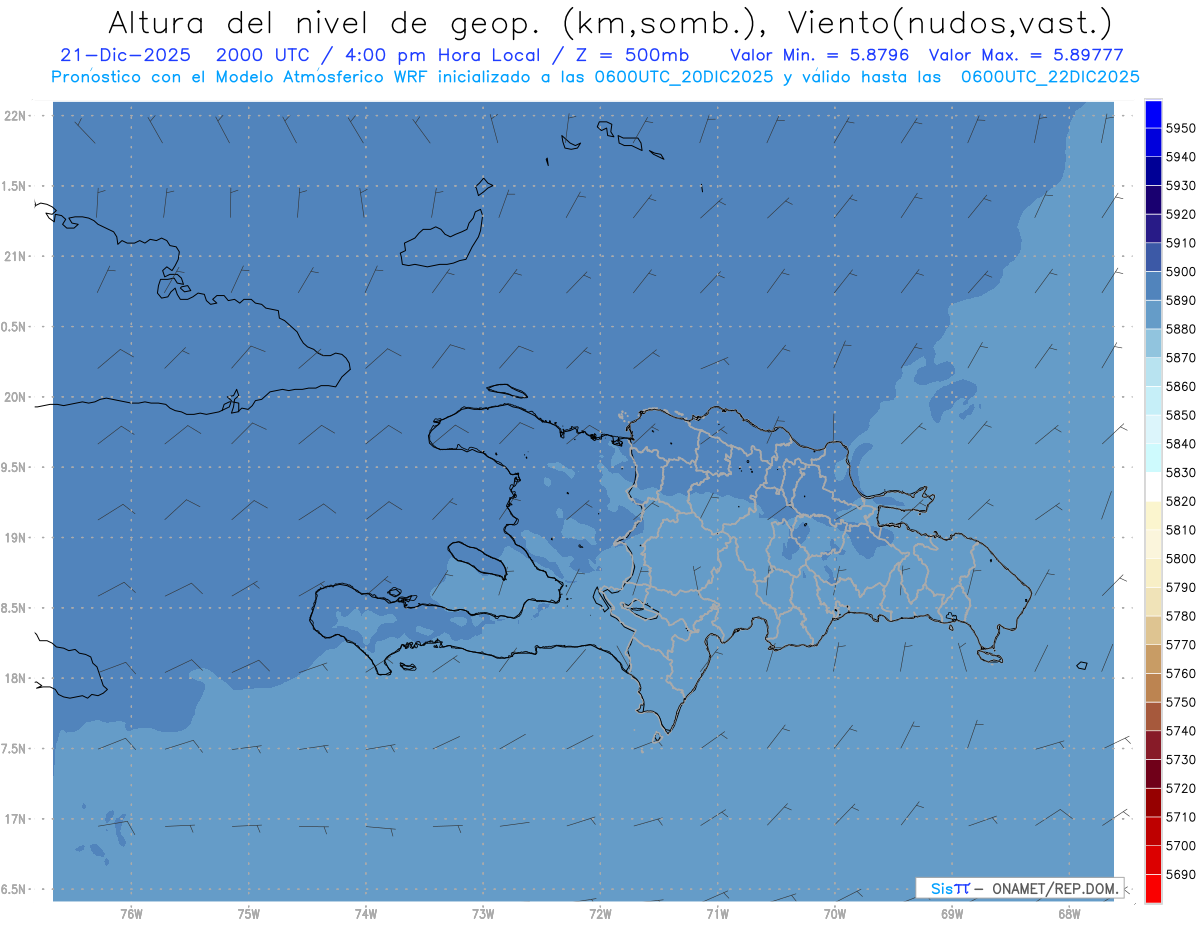Click the '5710' colorbar value

coord(1181,817)
